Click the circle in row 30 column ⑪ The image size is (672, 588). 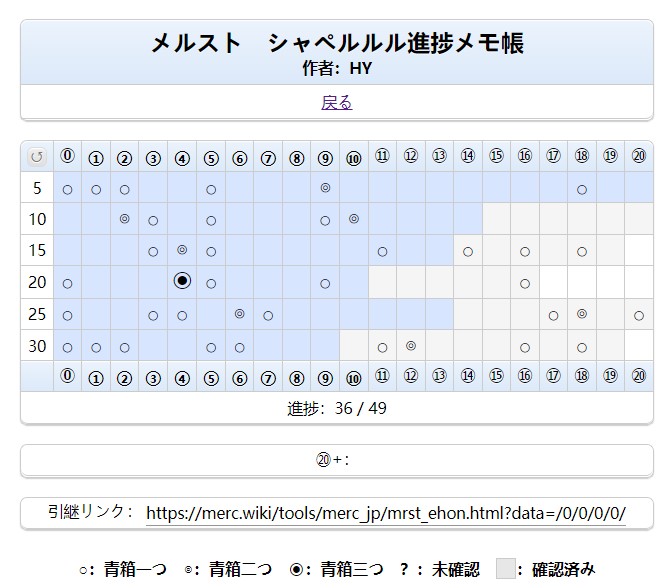tap(382, 348)
